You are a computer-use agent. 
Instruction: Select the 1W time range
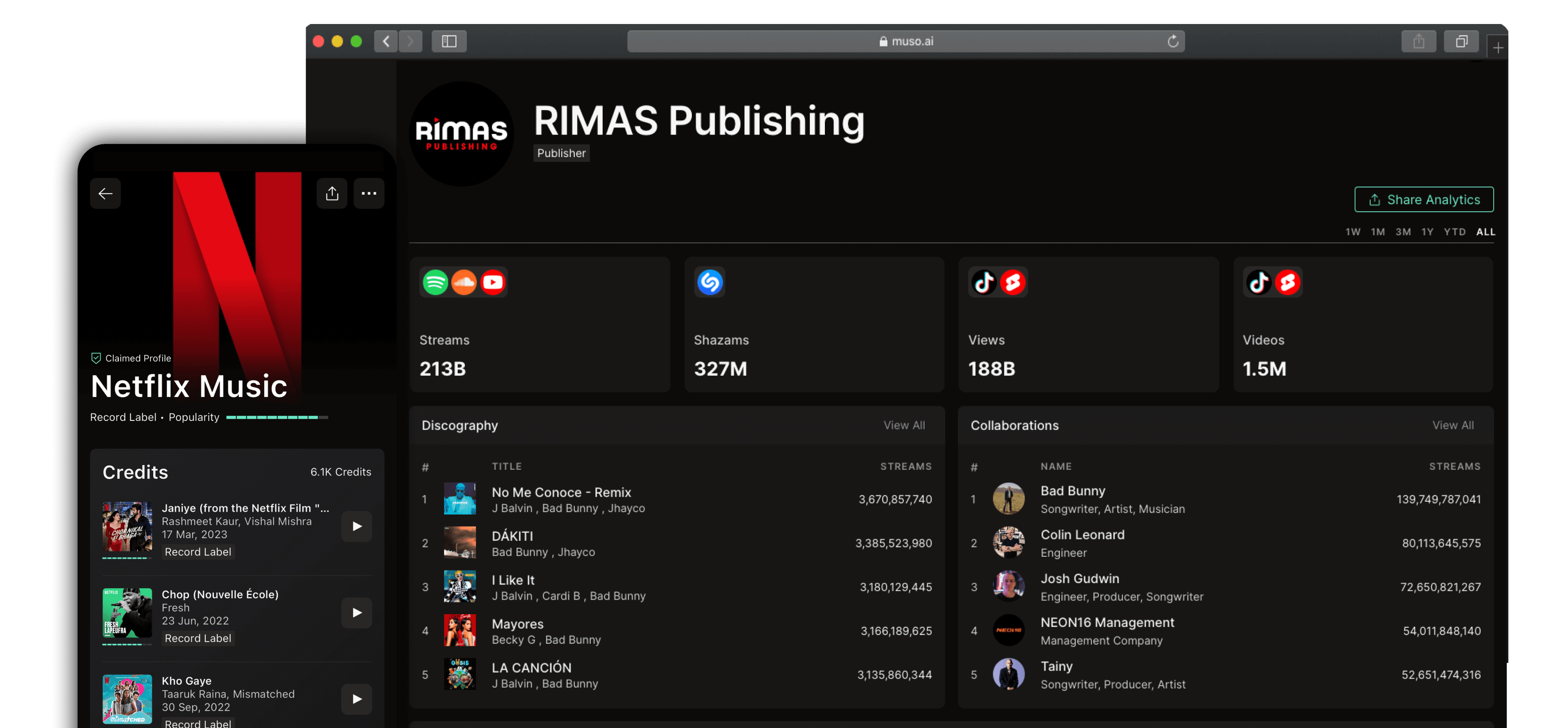coord(1353,232)
